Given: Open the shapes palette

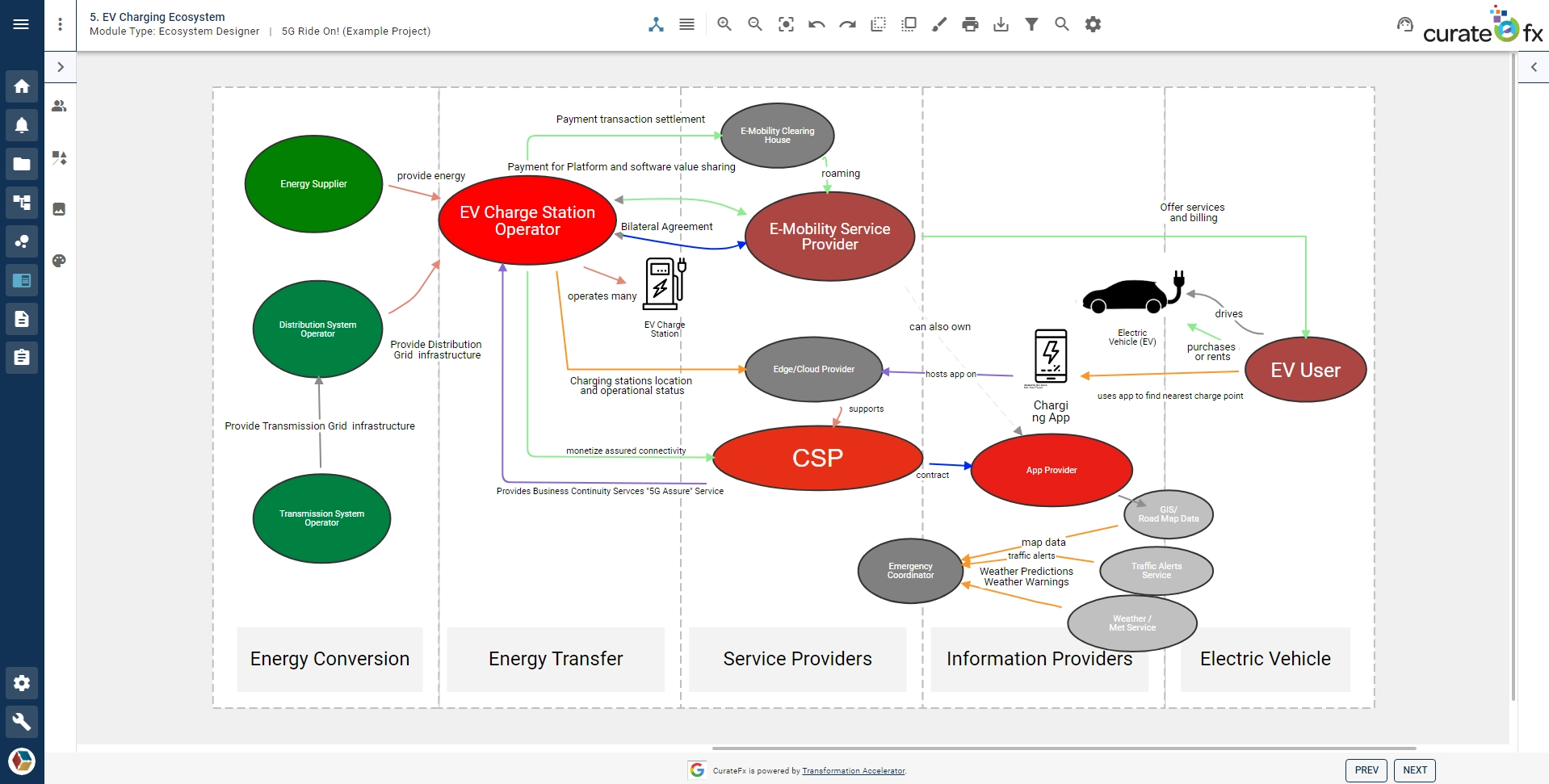Looking at the screenshot, I should click(x=59, y=157).
